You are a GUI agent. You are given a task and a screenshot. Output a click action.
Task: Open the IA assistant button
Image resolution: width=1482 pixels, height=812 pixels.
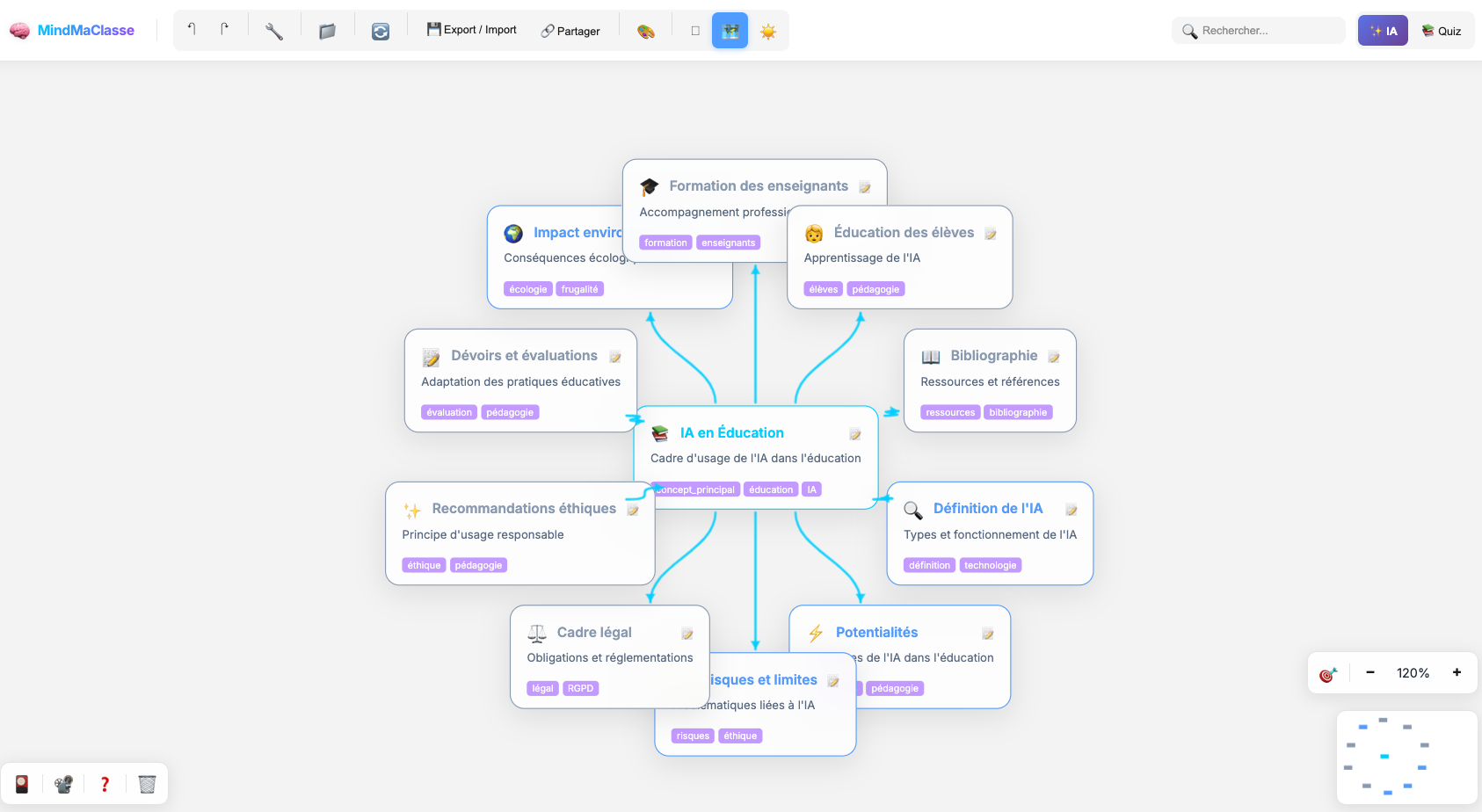pos(1383,31)
